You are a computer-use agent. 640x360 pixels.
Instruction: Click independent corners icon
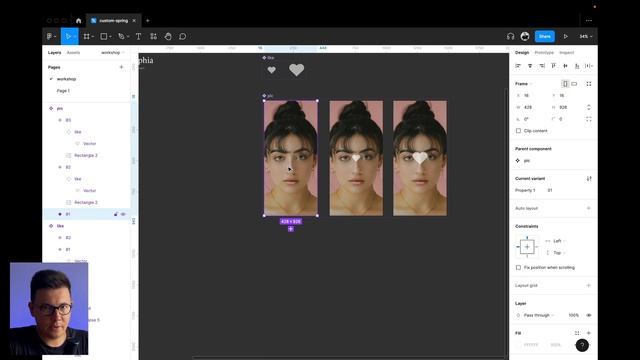click(x=589, y=119)
